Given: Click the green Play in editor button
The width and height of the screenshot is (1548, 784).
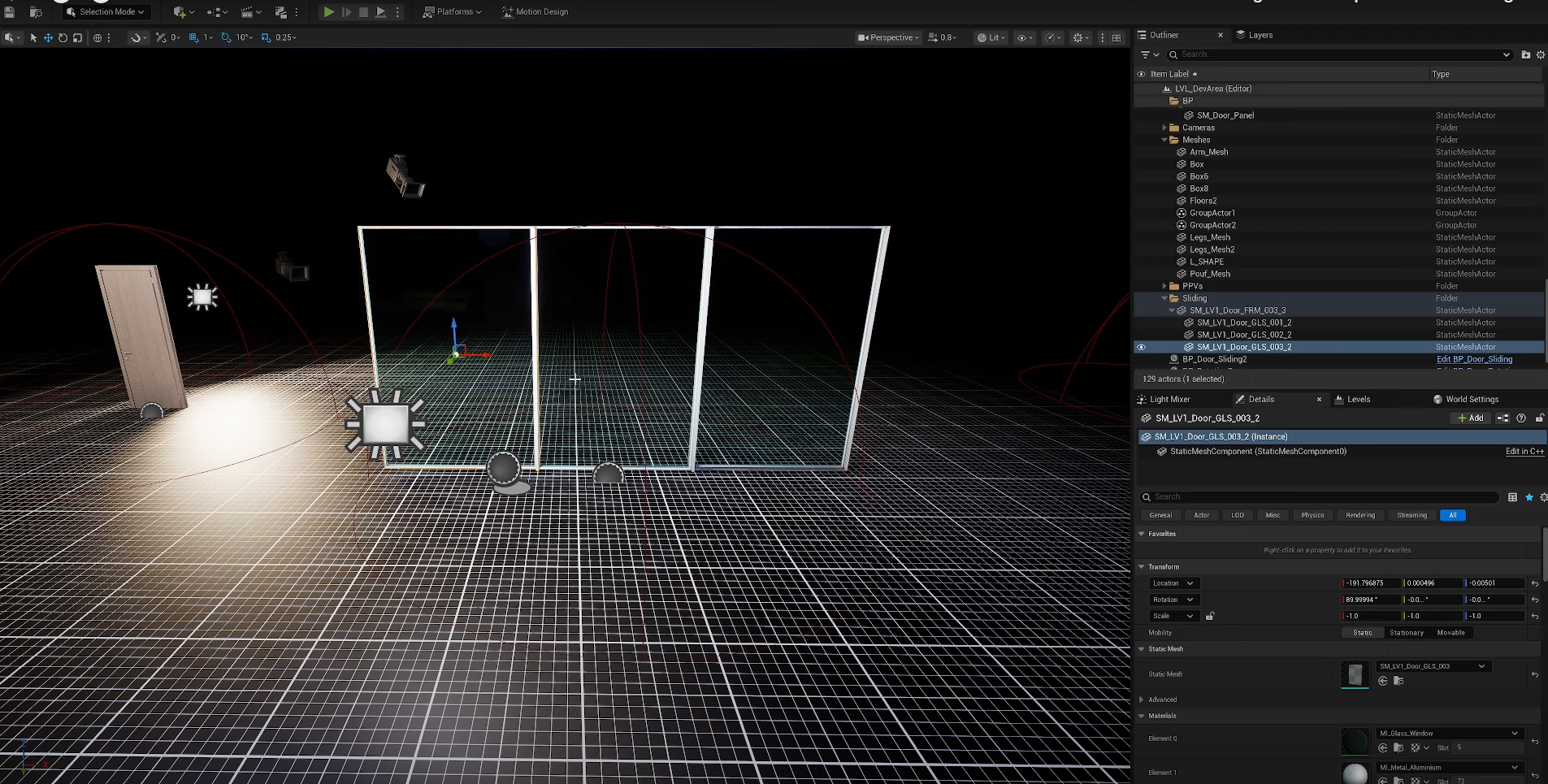Looking at the screenshot, I should [328, 12].
